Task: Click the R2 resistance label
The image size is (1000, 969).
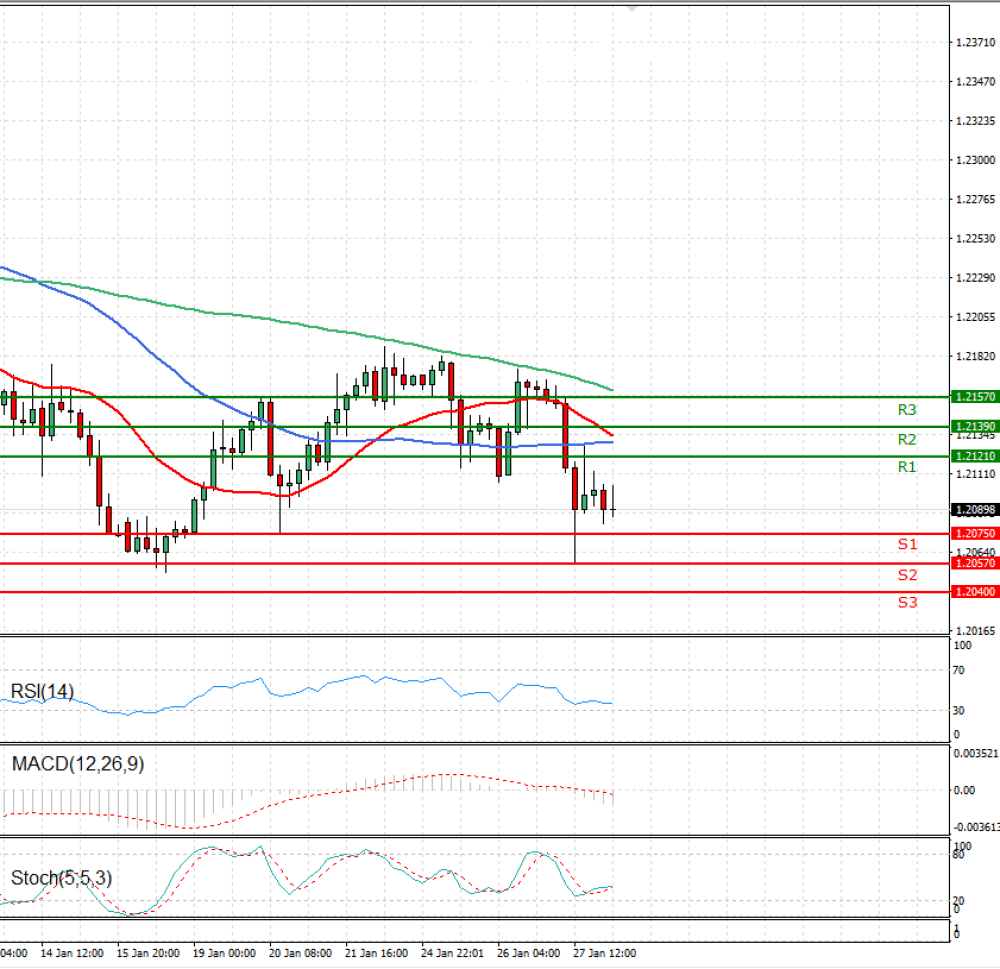Action: [907, 440]
